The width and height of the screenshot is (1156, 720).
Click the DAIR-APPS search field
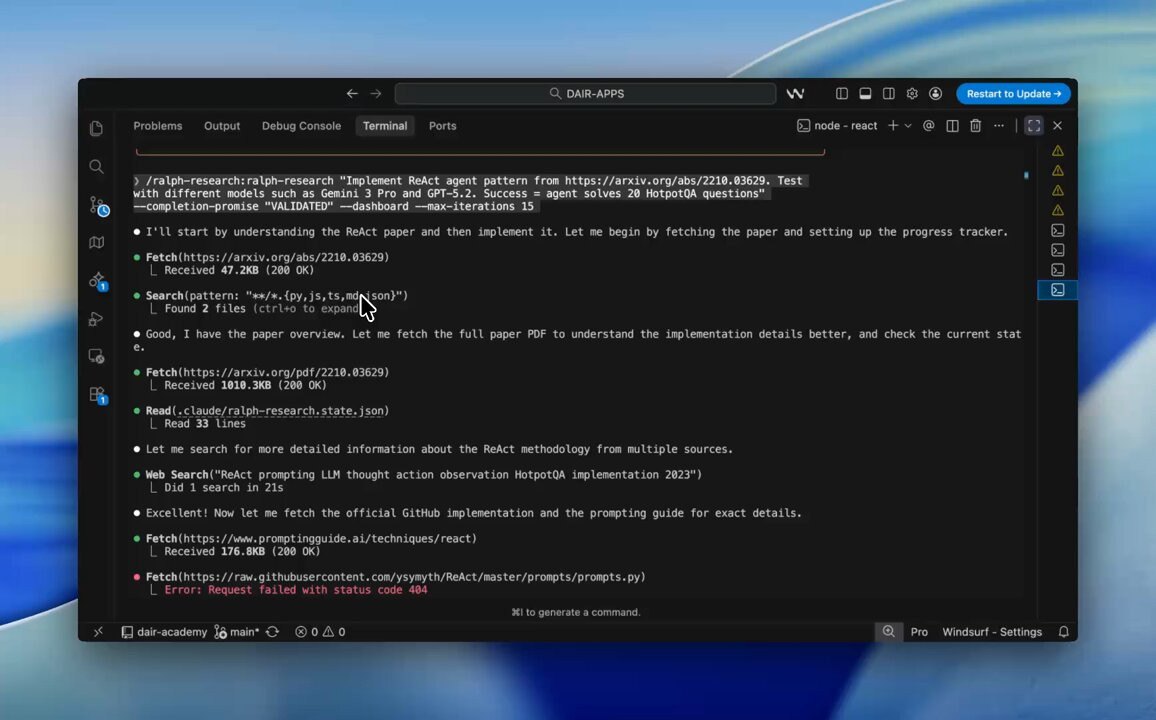(x=585, y=94)
